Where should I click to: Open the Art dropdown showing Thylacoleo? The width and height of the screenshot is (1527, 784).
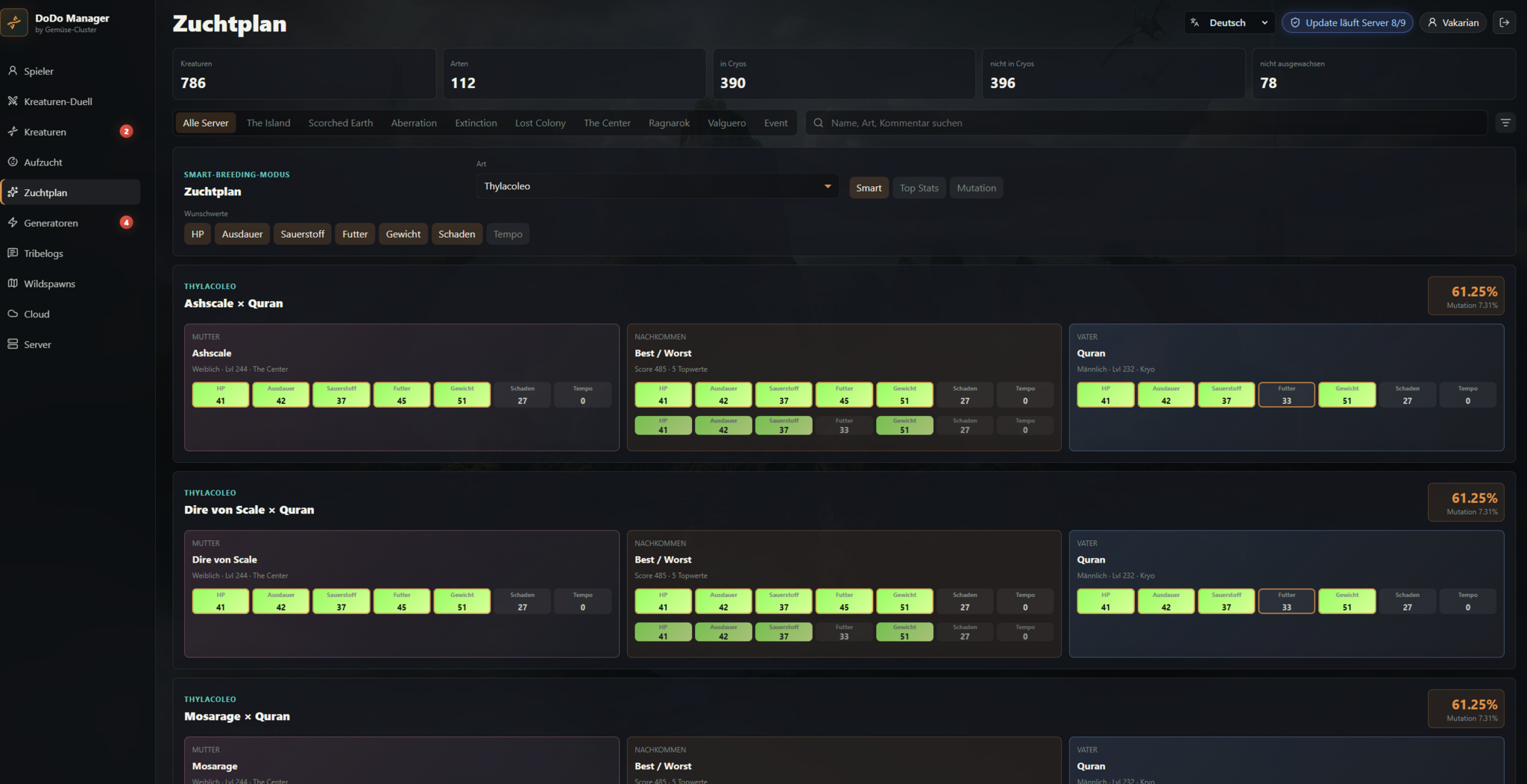pyautogui.click(x=657, y=186)
